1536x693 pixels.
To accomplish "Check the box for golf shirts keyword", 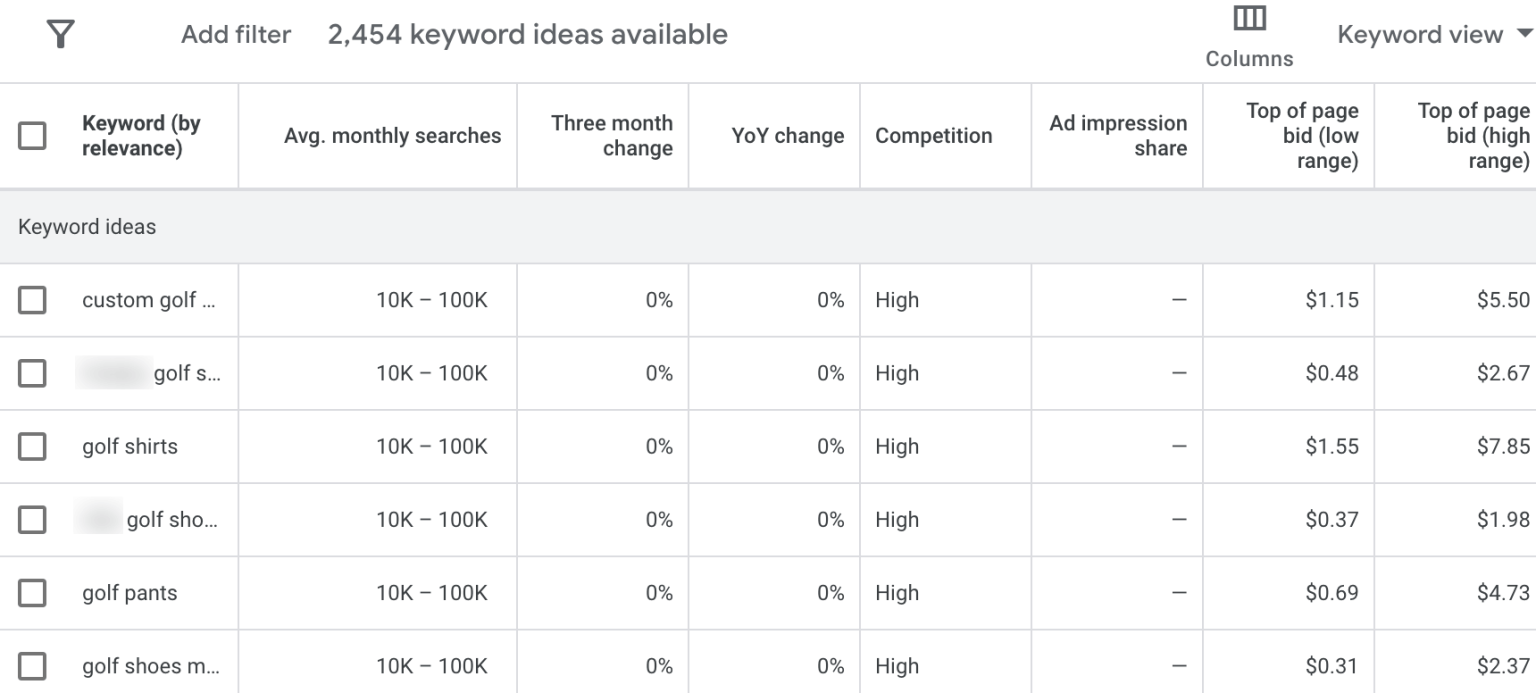I will pyautogui.click(x=32, y=446).
